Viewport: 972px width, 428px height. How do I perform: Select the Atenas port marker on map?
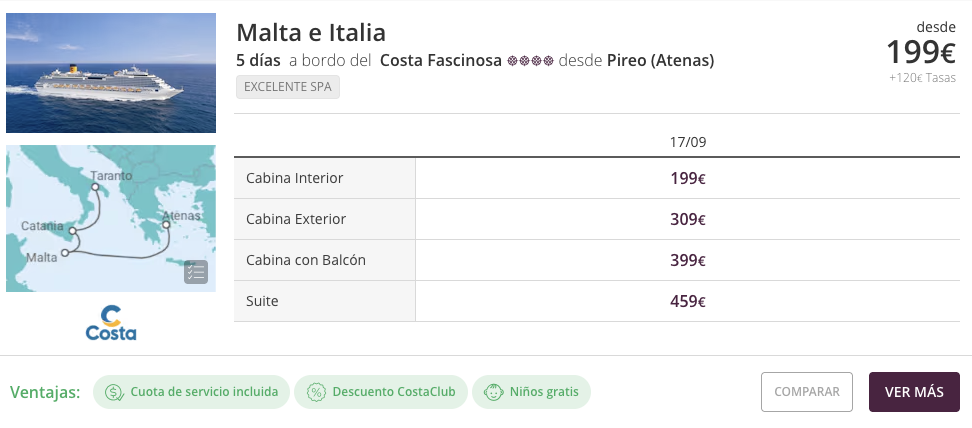166,225
